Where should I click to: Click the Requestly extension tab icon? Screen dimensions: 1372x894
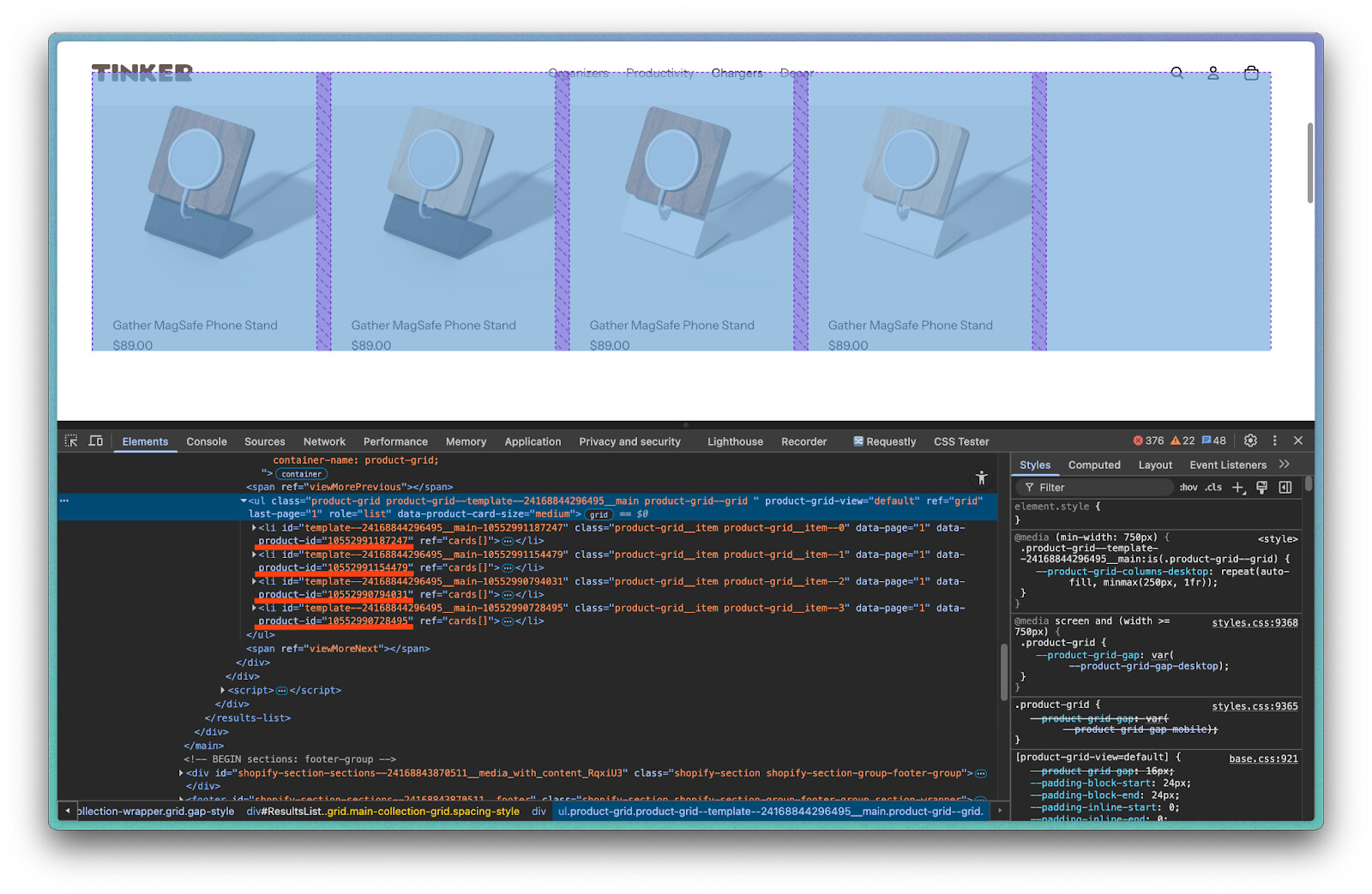point(858,441)
